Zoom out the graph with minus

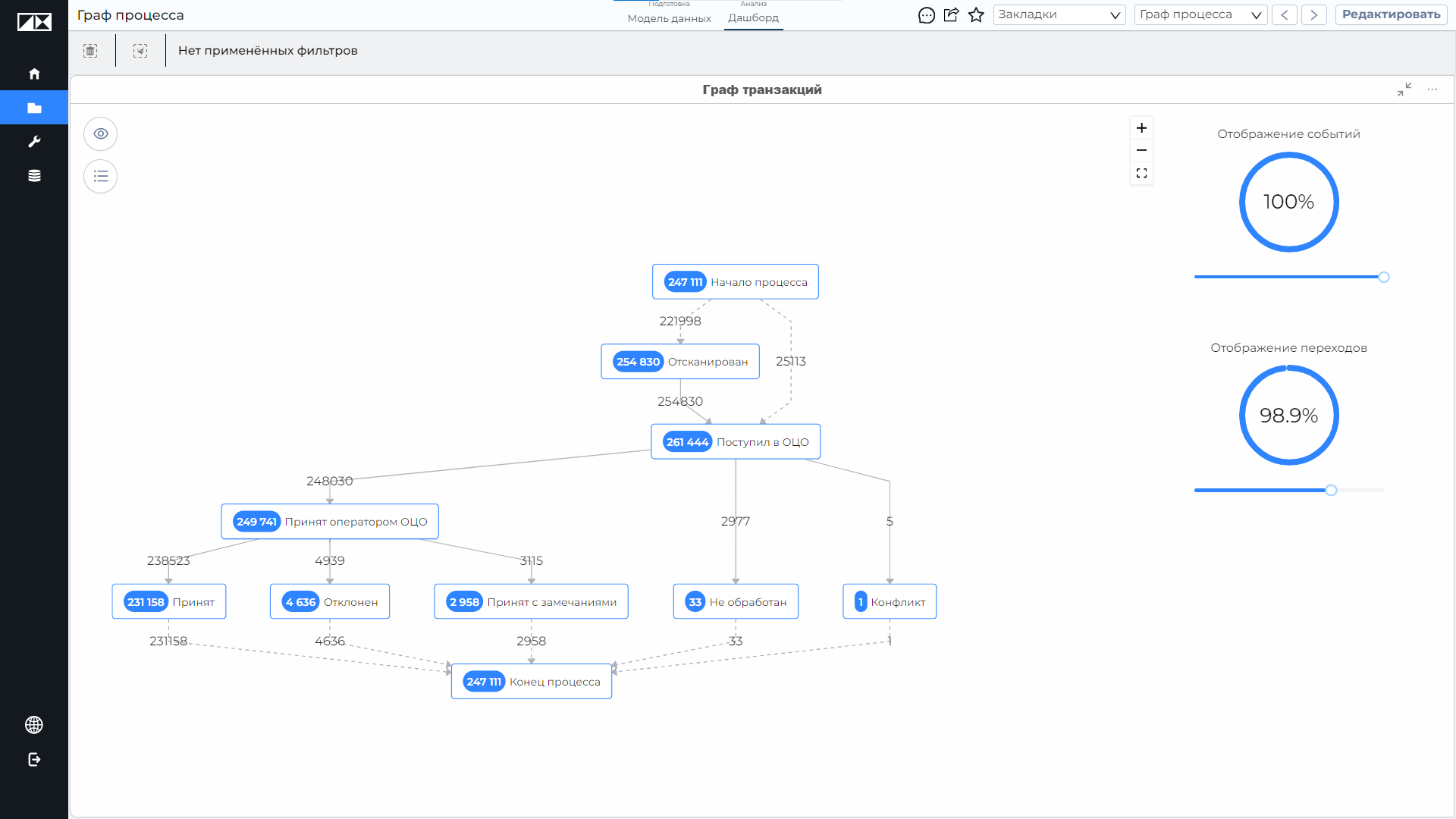coord(1141,150)
